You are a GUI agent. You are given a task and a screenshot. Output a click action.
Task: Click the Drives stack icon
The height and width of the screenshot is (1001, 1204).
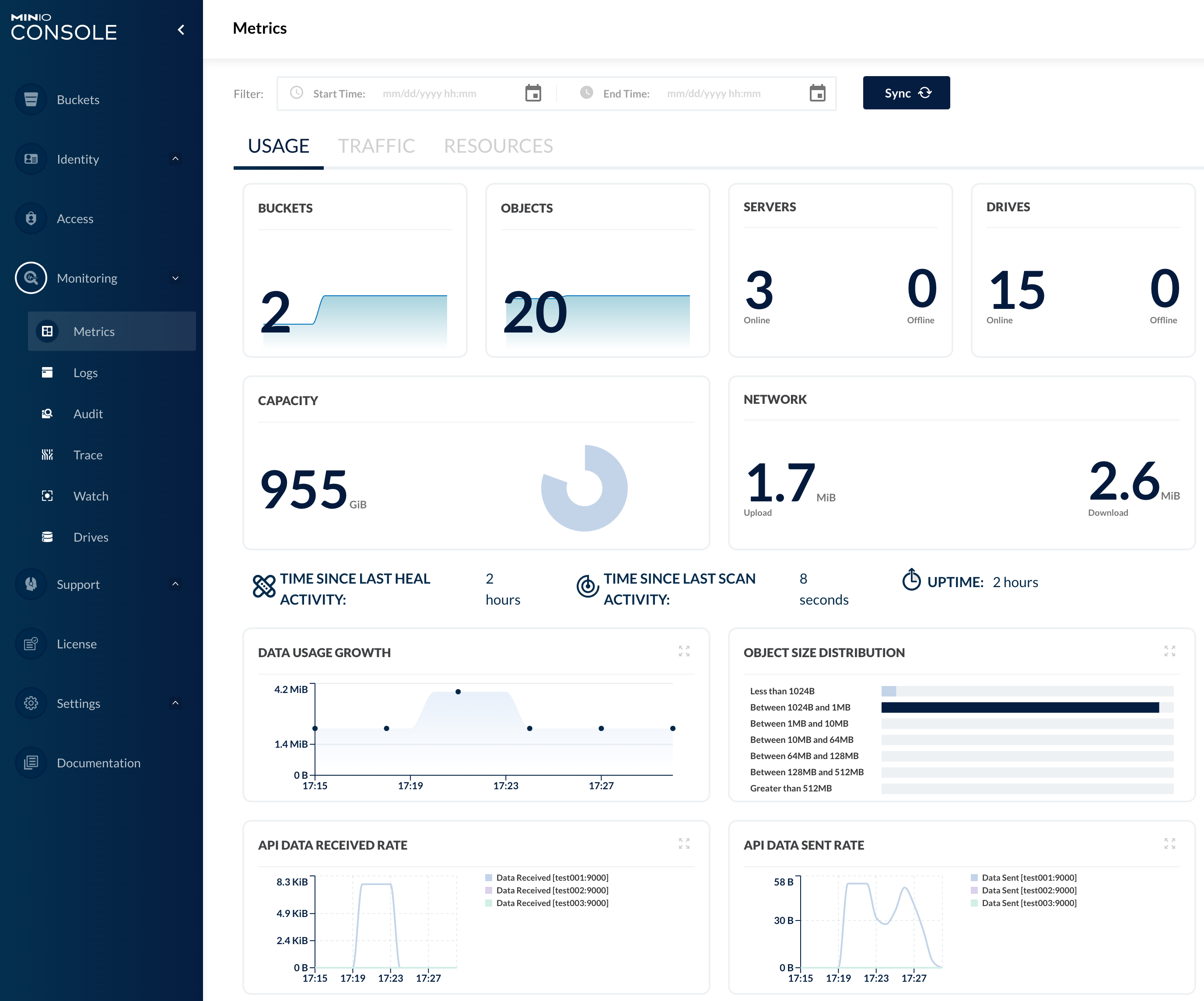point(48,537)
